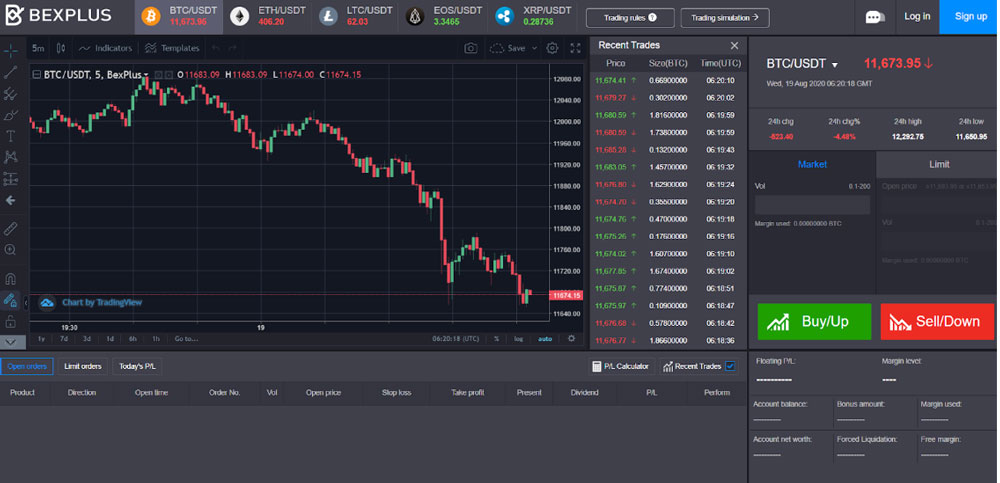
Task: Toggle the magnet snap mode
Action: 10,279
